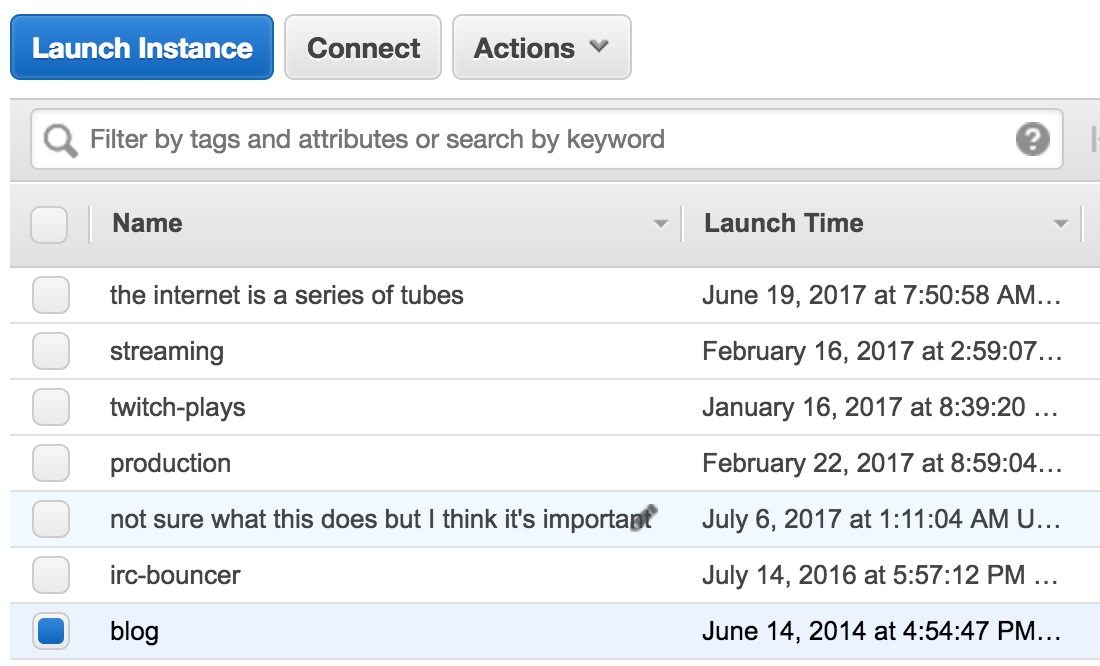Select the checkbox for the production instance
Screen dimensions: 1100x666
pos(50,464)
